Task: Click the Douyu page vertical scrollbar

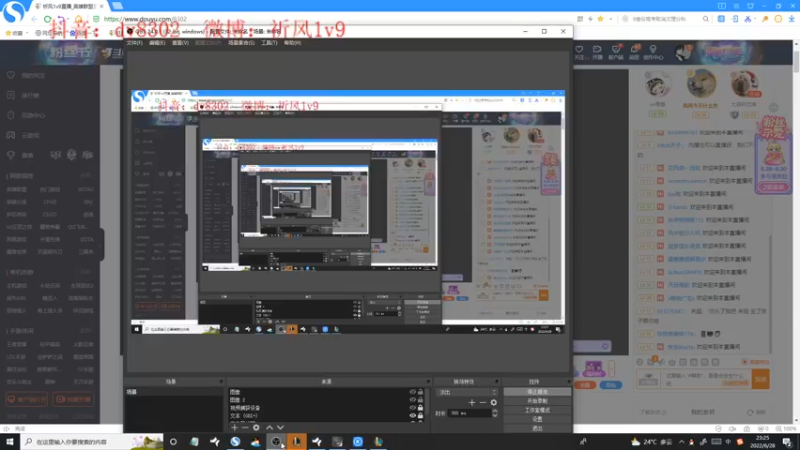Action: 796,61
